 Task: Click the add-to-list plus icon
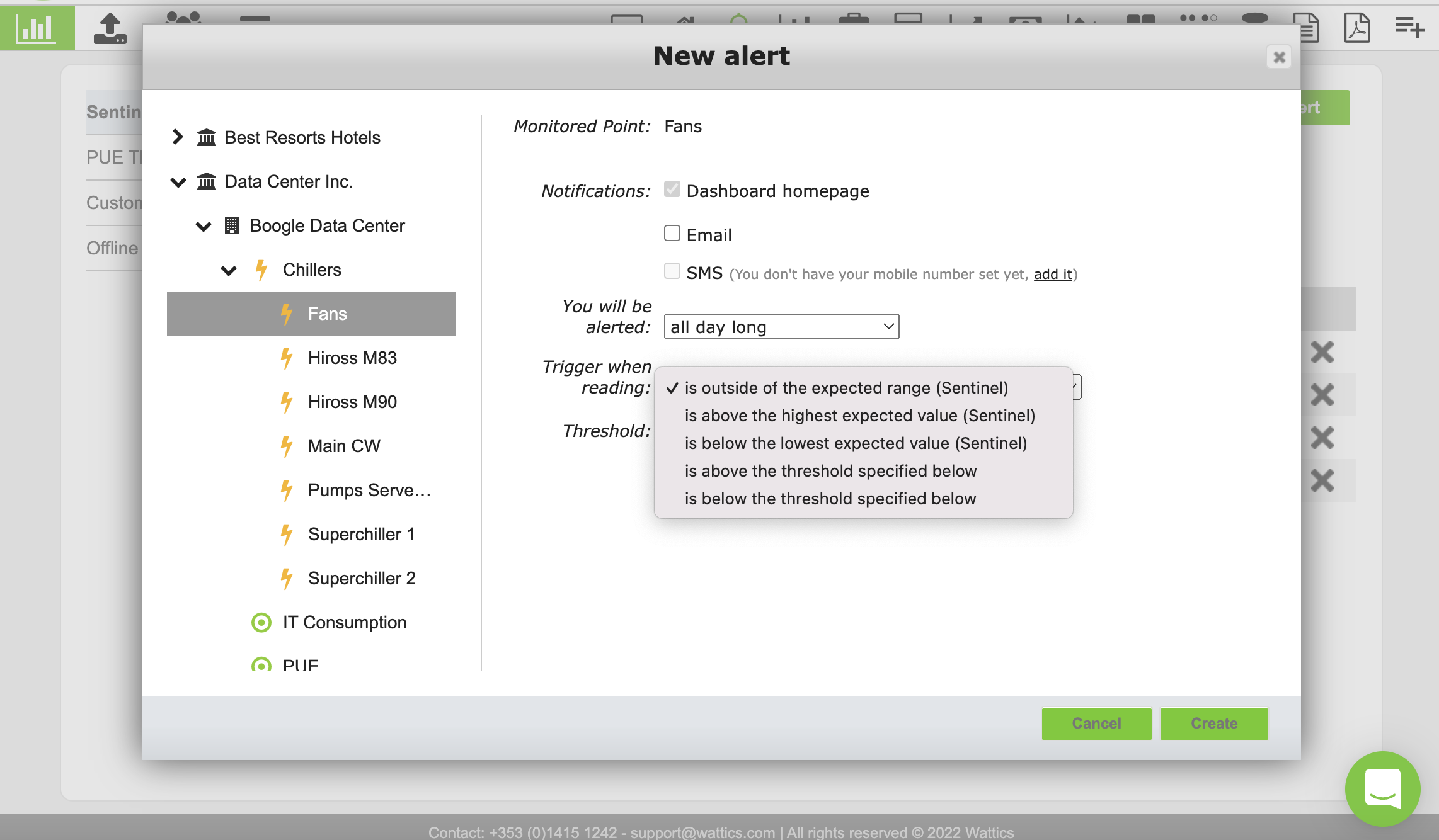click(1409, 27)
